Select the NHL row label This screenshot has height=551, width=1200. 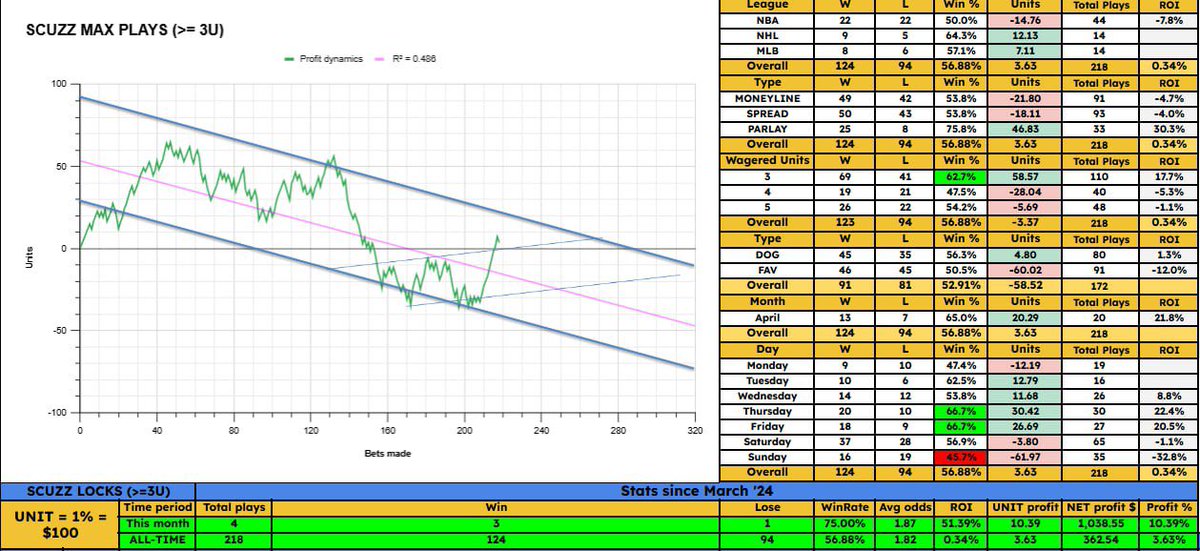[x=768, y=37]
